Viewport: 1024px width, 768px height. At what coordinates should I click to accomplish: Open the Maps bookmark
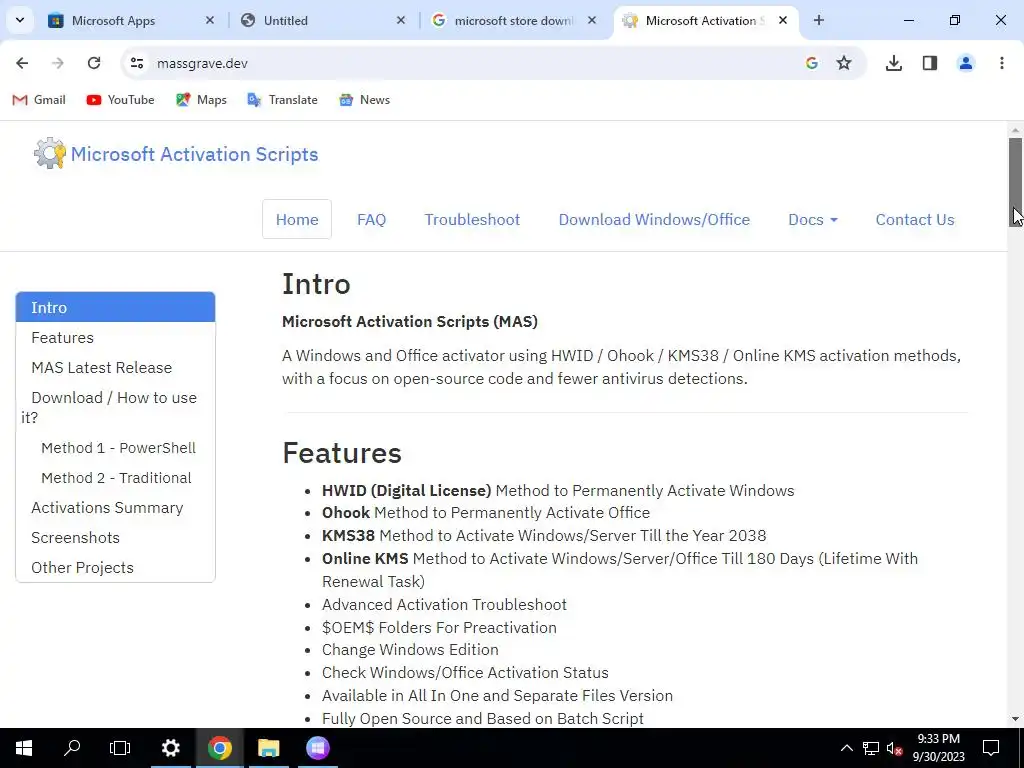(x=201, y=100)
